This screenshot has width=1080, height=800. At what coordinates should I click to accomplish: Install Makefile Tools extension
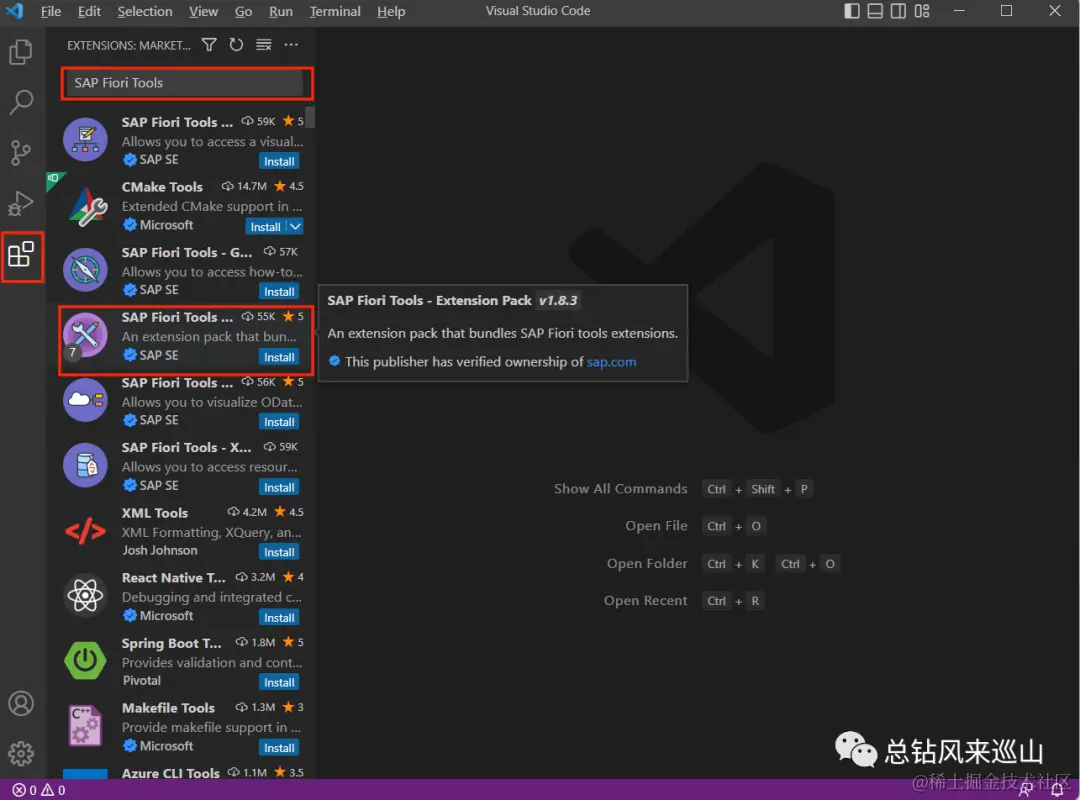tap(279, 748)
